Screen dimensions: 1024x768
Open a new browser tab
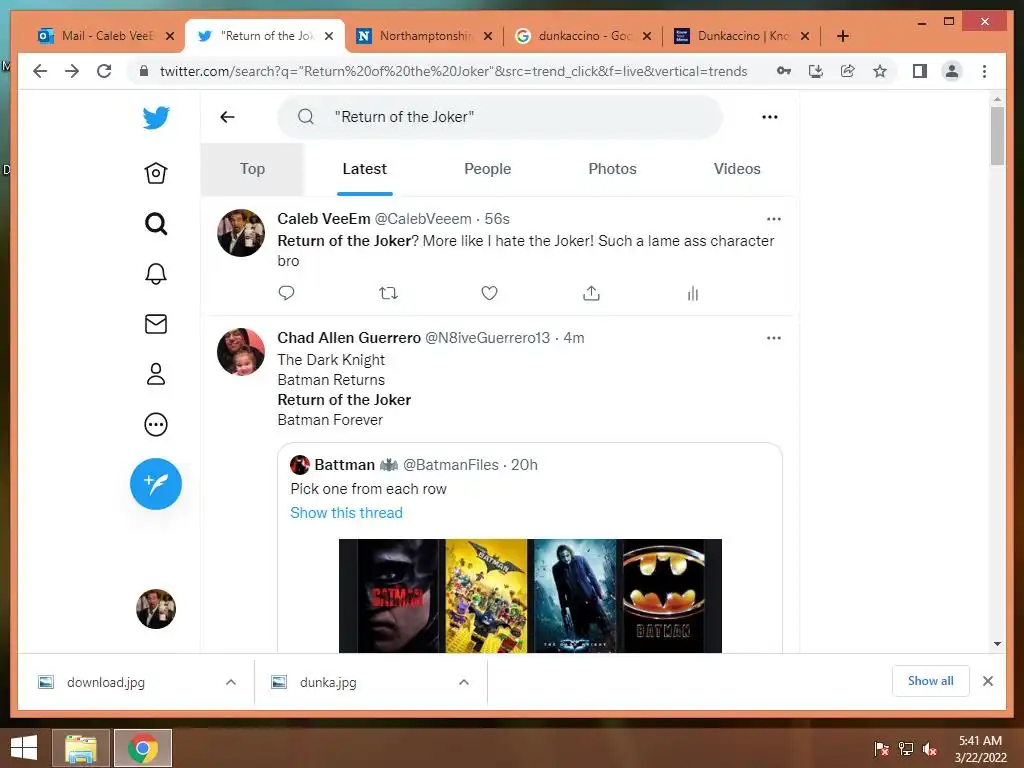click(x=842, y=36)
